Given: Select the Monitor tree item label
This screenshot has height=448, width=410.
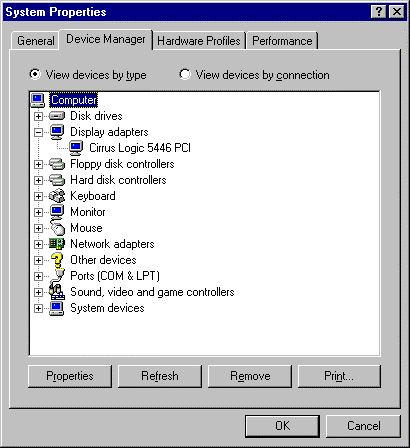Looking at the screenshot, I should [88, 212].
